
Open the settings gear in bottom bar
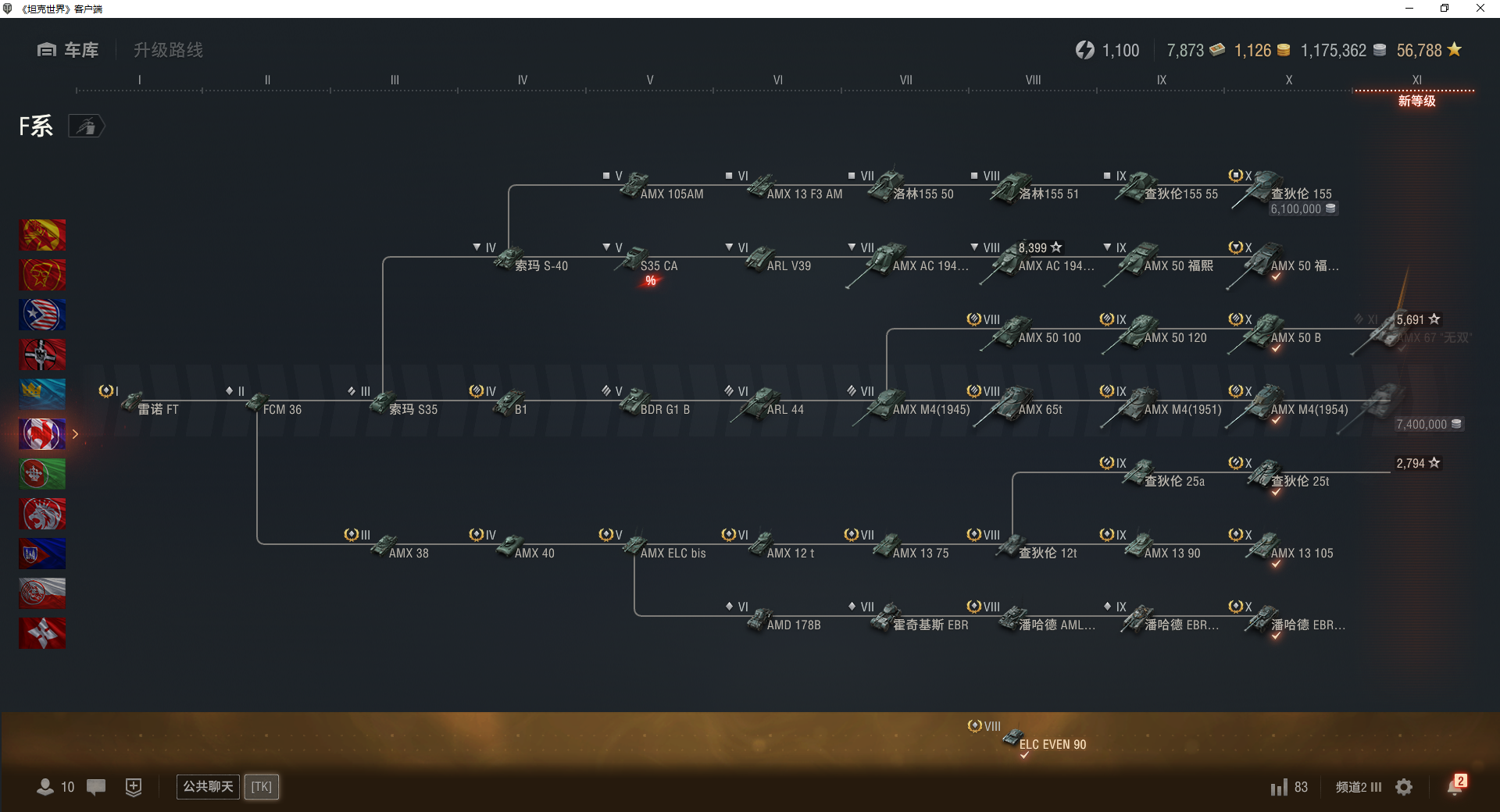1404,787
